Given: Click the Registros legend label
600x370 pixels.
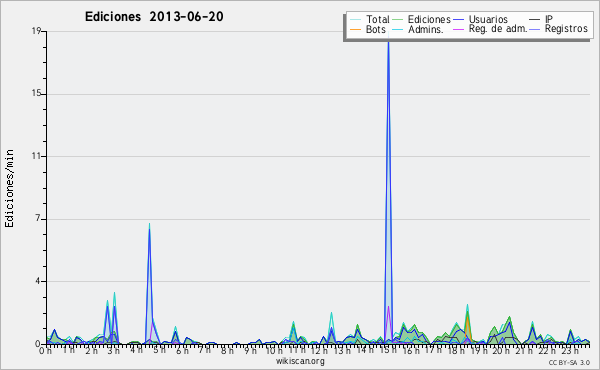Looking at the screenshot, I should click(566, 29).
